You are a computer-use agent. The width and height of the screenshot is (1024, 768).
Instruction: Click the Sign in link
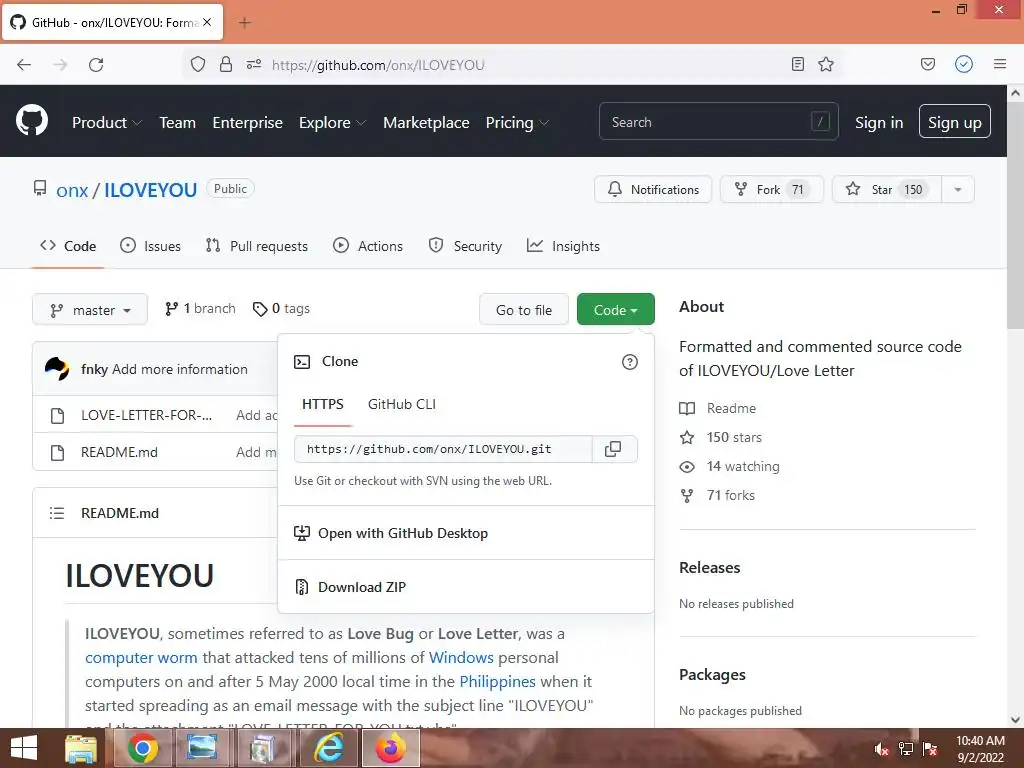879,122
